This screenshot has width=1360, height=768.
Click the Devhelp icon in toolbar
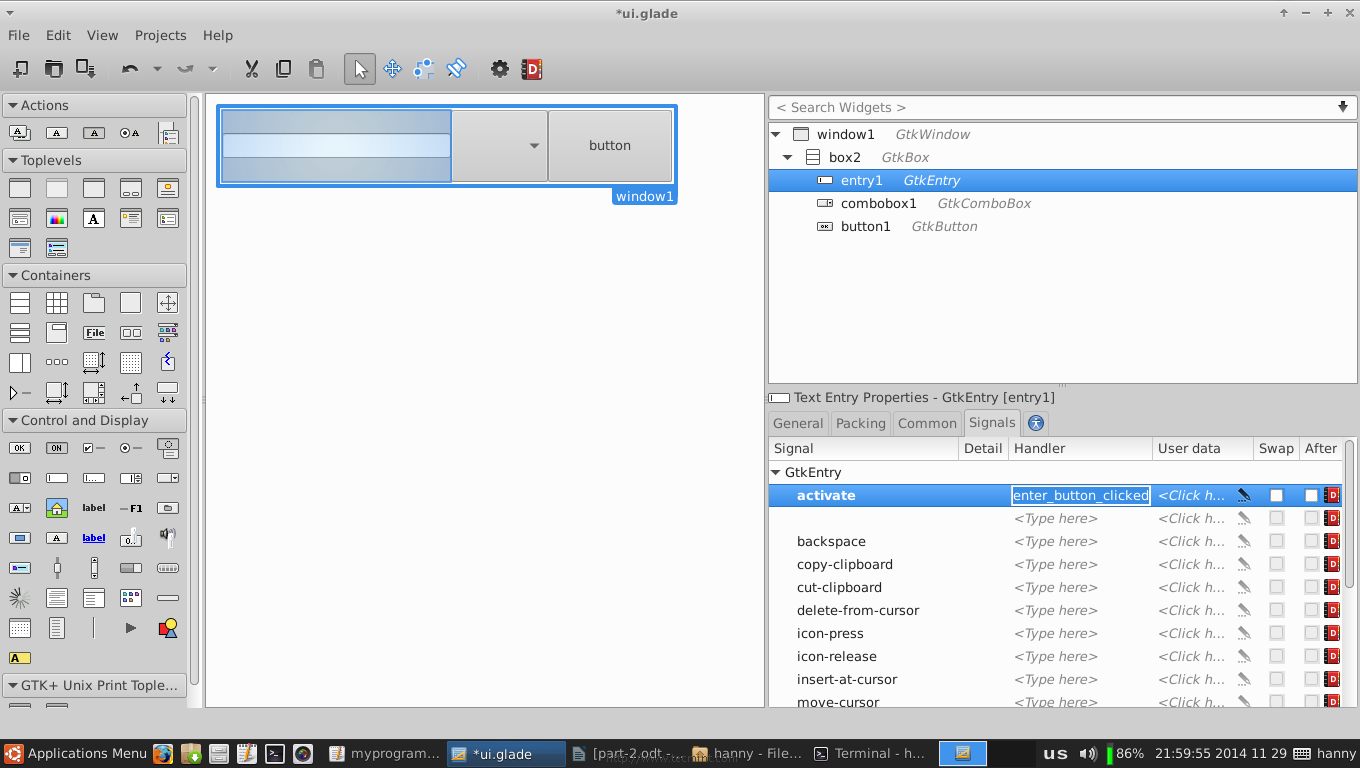point(531,69)
